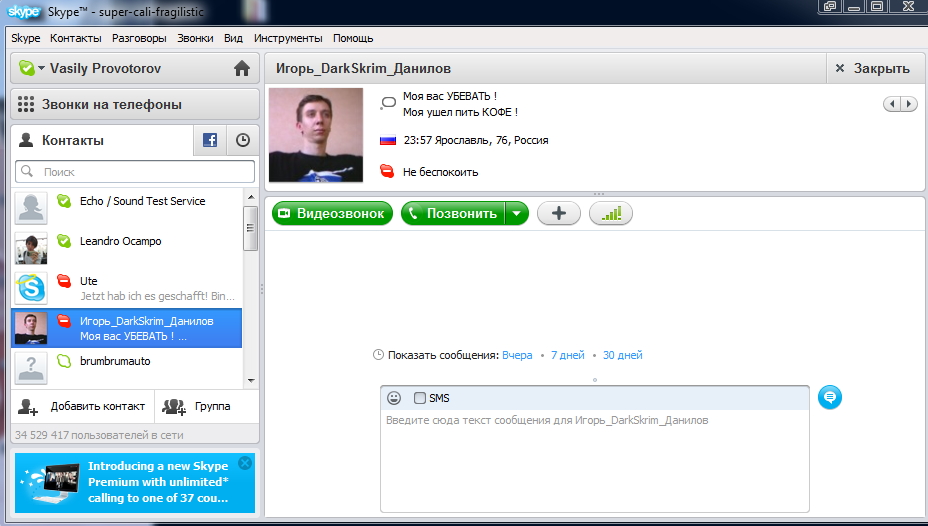Viewport: 928px width, 526px height.
Task: Click the message text input area
Action: [x=595, y=460]
